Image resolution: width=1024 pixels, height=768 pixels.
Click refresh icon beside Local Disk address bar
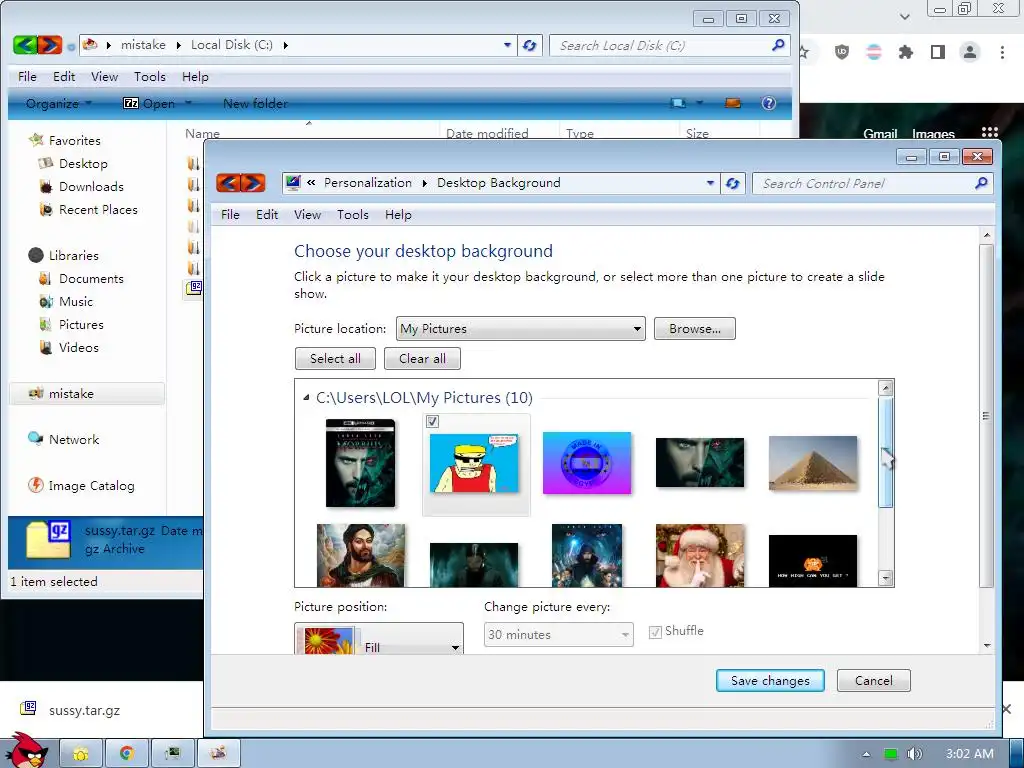(x=530, y=45)
